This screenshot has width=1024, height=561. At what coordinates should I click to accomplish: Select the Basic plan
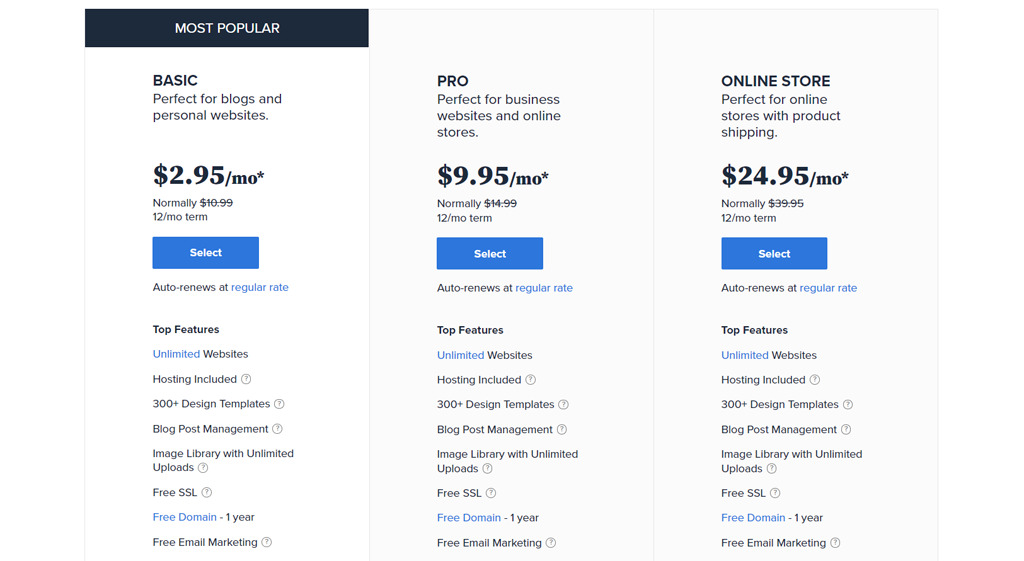pyautogui.click(x=206, y=253)
